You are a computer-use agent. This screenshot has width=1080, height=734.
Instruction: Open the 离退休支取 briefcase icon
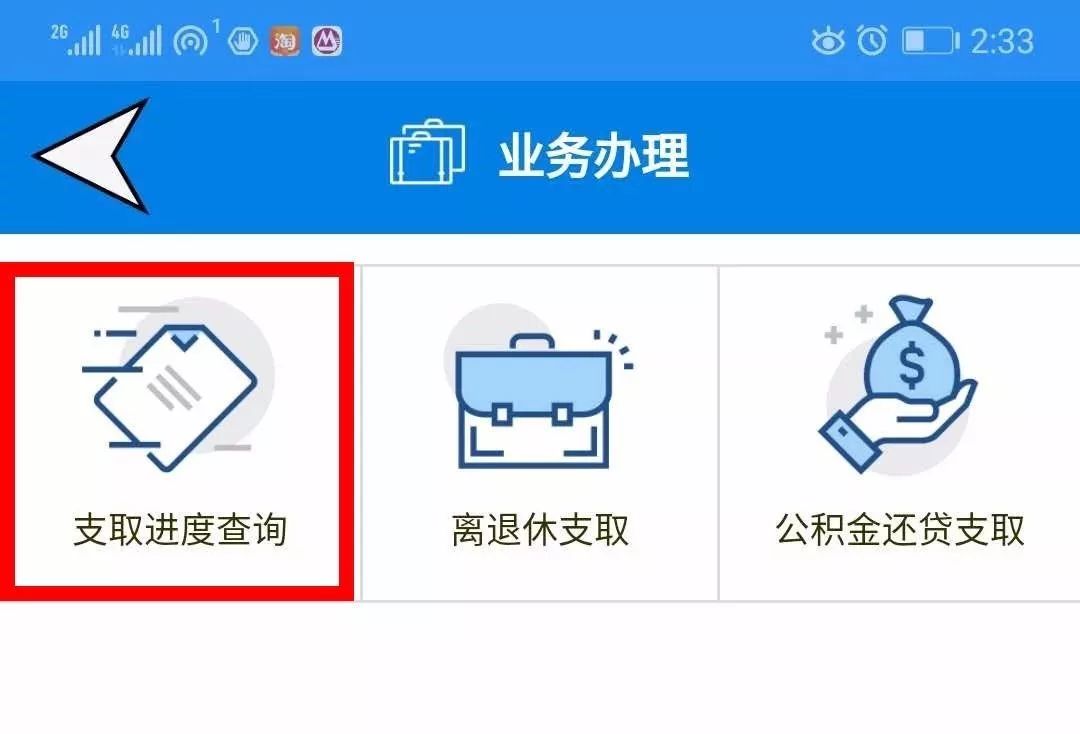pos(537,387)
